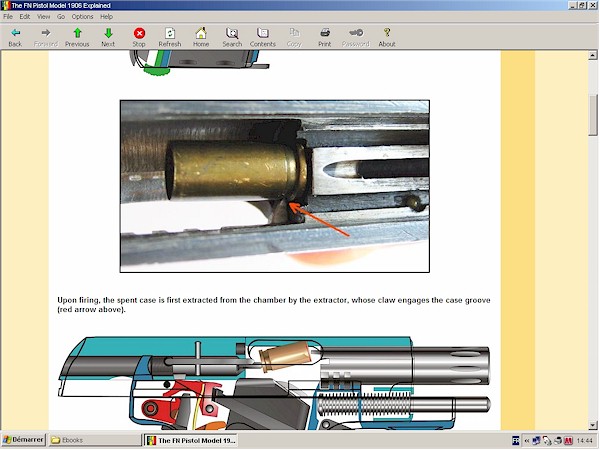Select The FN Pistol Model taskbar button
Image resolution: width=600 pixels, height=450 pixels.
(x=191, y=440)
